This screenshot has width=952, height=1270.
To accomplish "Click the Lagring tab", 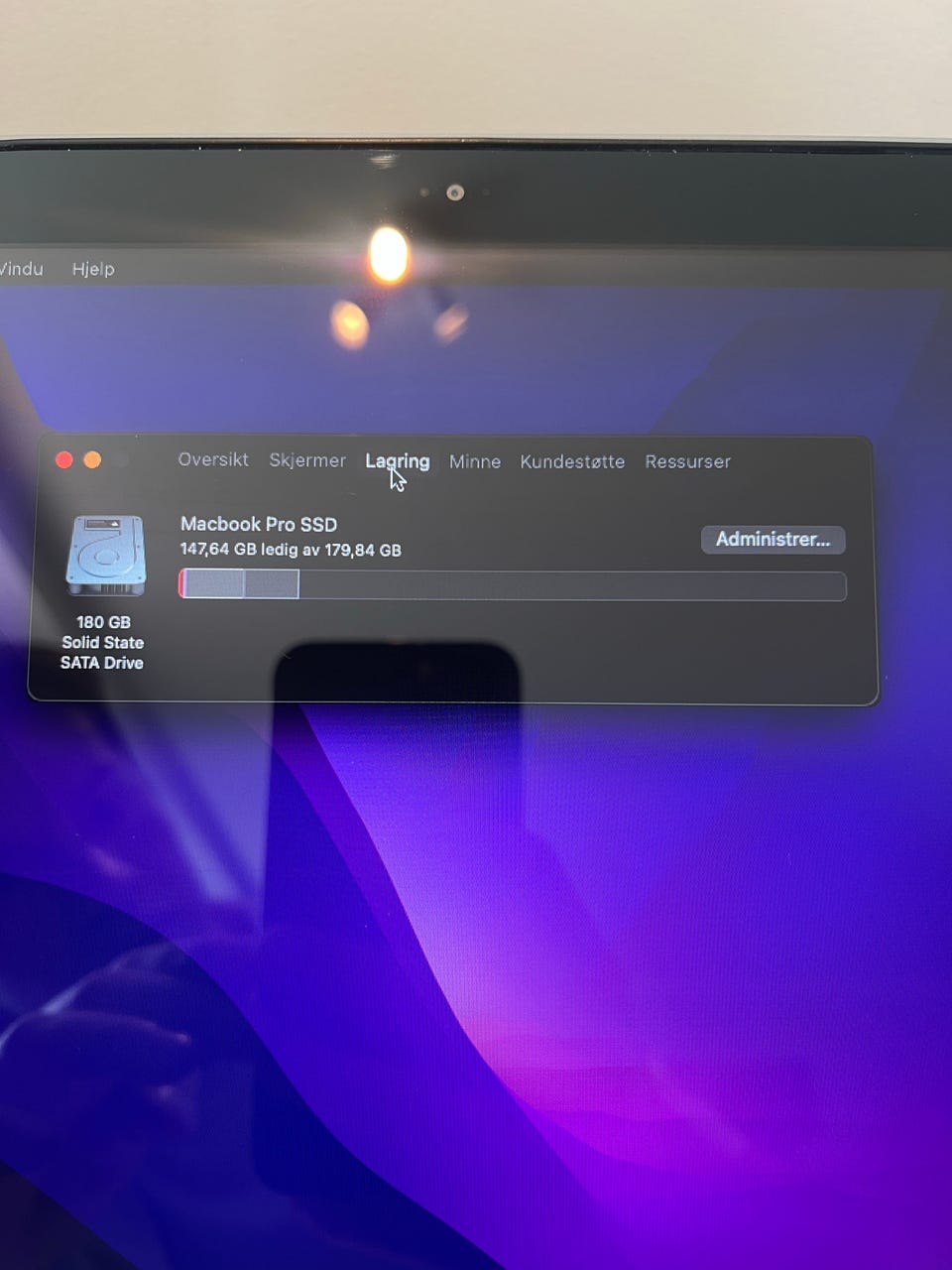I will pyautogui.click(x=398, y=461).
